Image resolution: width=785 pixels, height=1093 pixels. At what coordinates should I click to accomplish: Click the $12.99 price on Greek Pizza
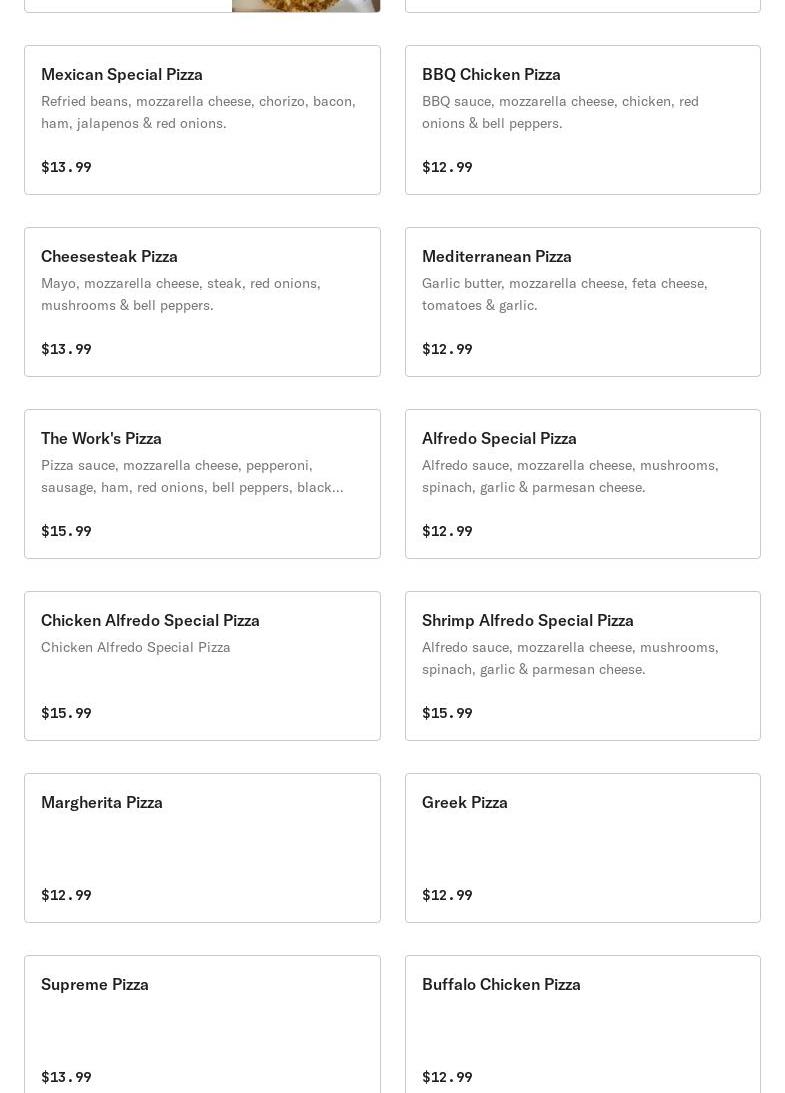447,895
